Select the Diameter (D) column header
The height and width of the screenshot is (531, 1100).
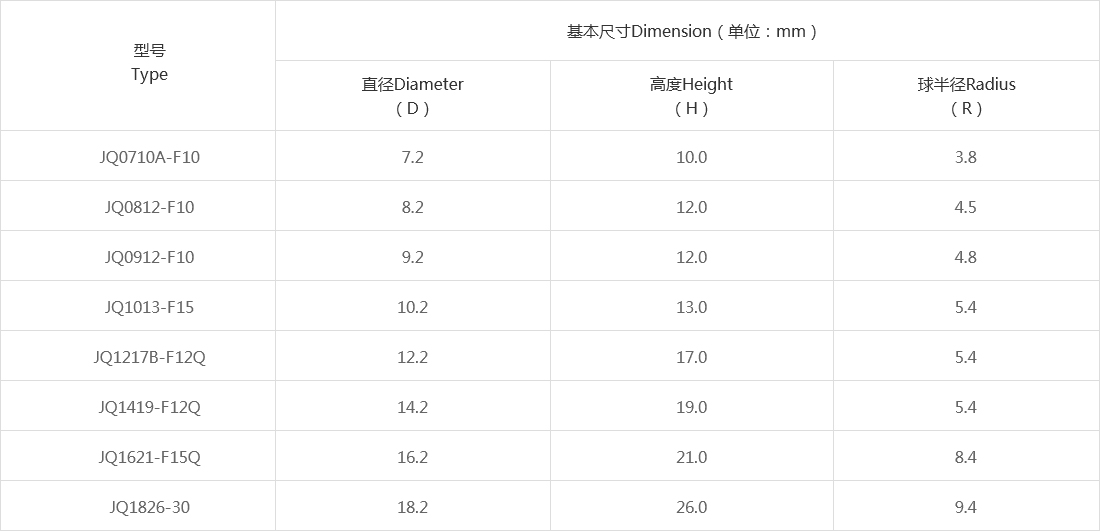coord(412,96)
